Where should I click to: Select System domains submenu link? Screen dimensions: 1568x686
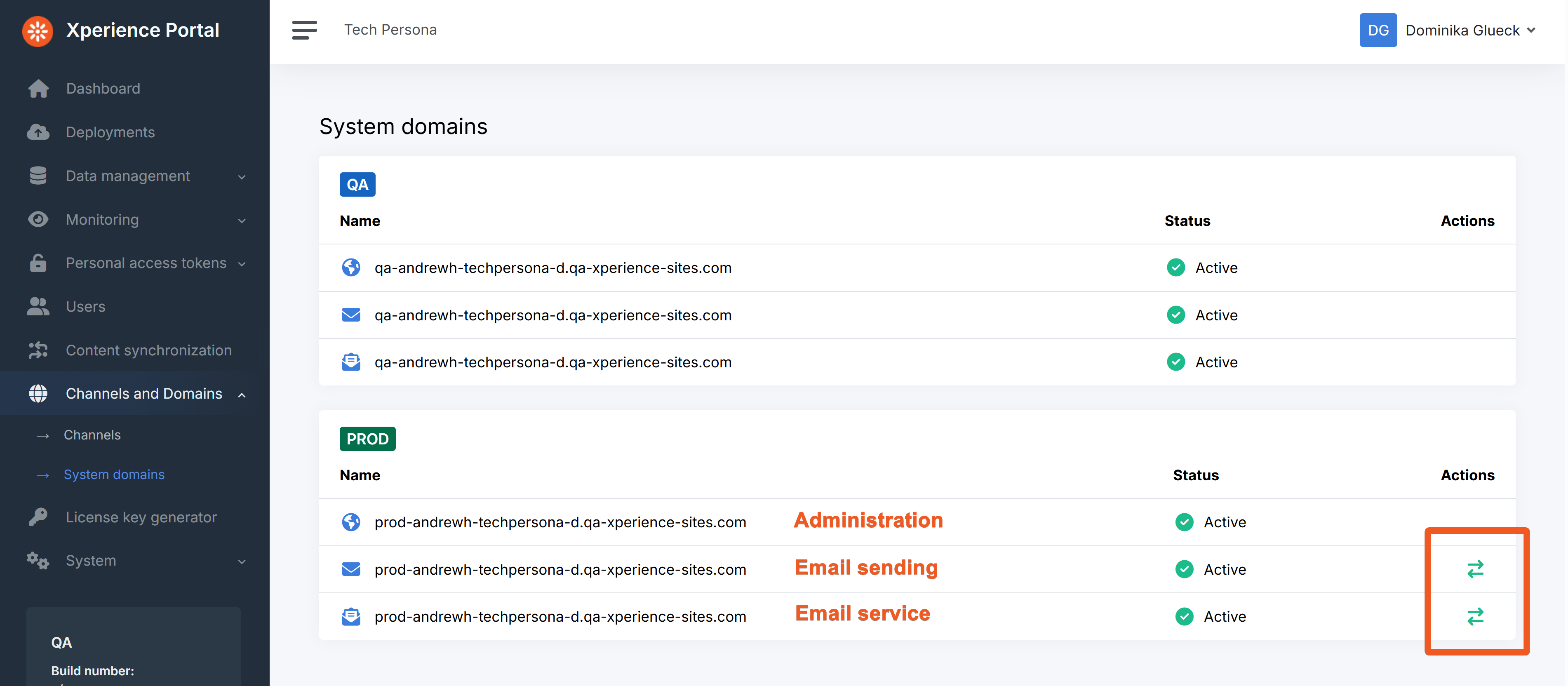pos(114,475)
